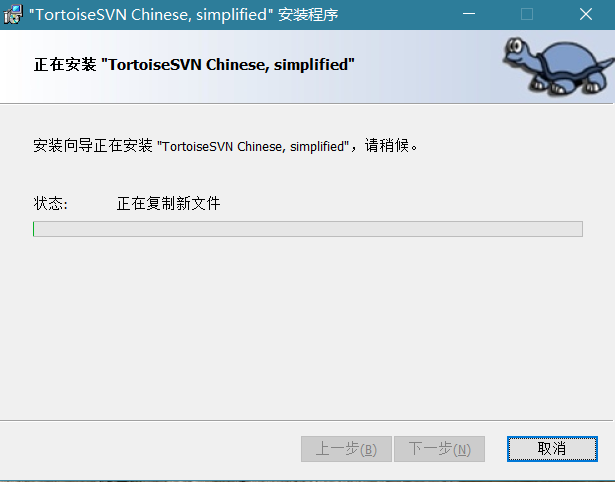This screenshot has height=482, width=615.
Task: Click the green filled start of progress bar
Action: click(34, 229)
